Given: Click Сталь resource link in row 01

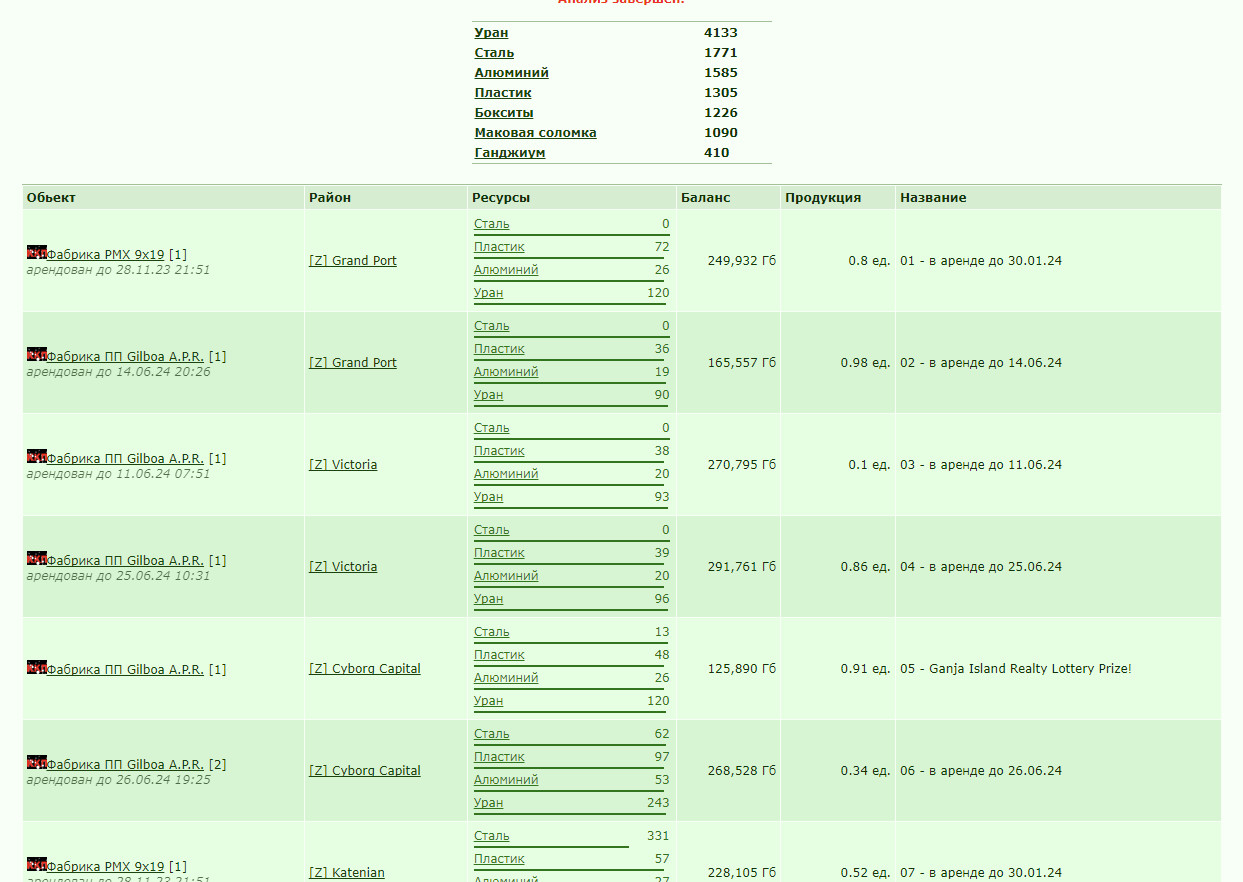Looking at the screenshot, I should (492, 224).
